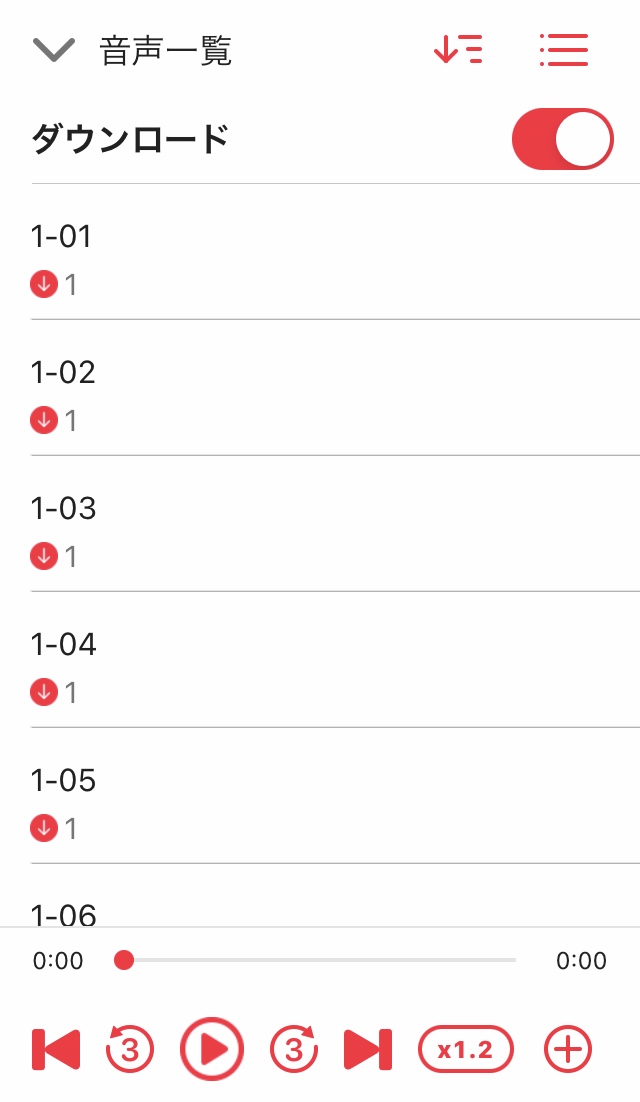Click the playback progress slider knob
This screenshot has height=1102, width=640.
[x=124, y=960]
